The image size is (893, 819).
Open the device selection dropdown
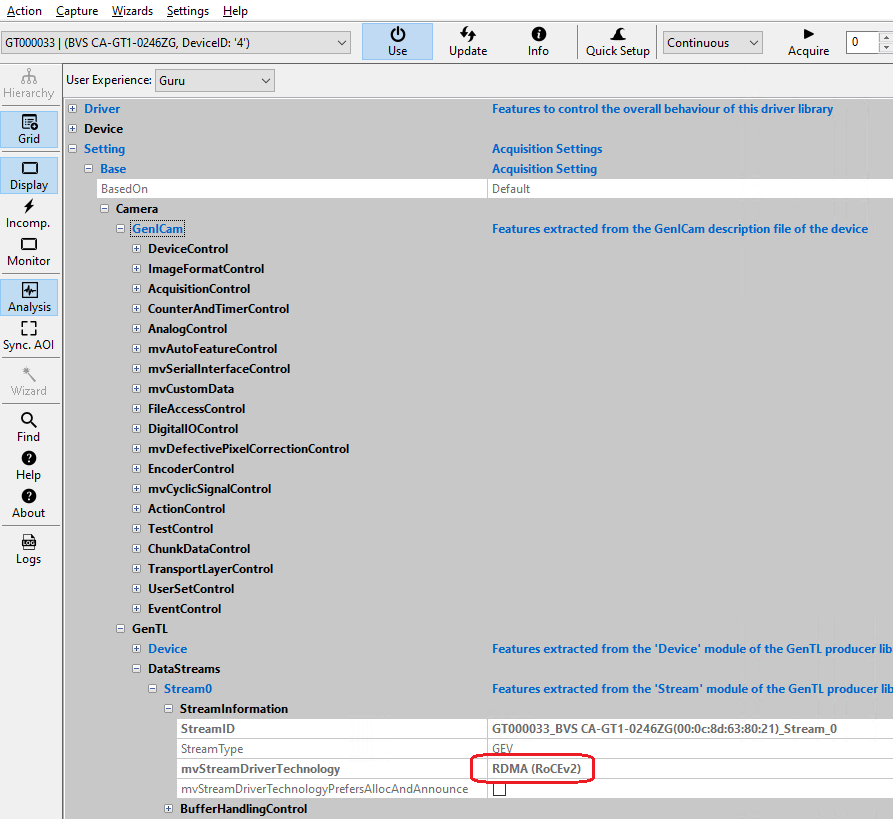pos(176,42)
